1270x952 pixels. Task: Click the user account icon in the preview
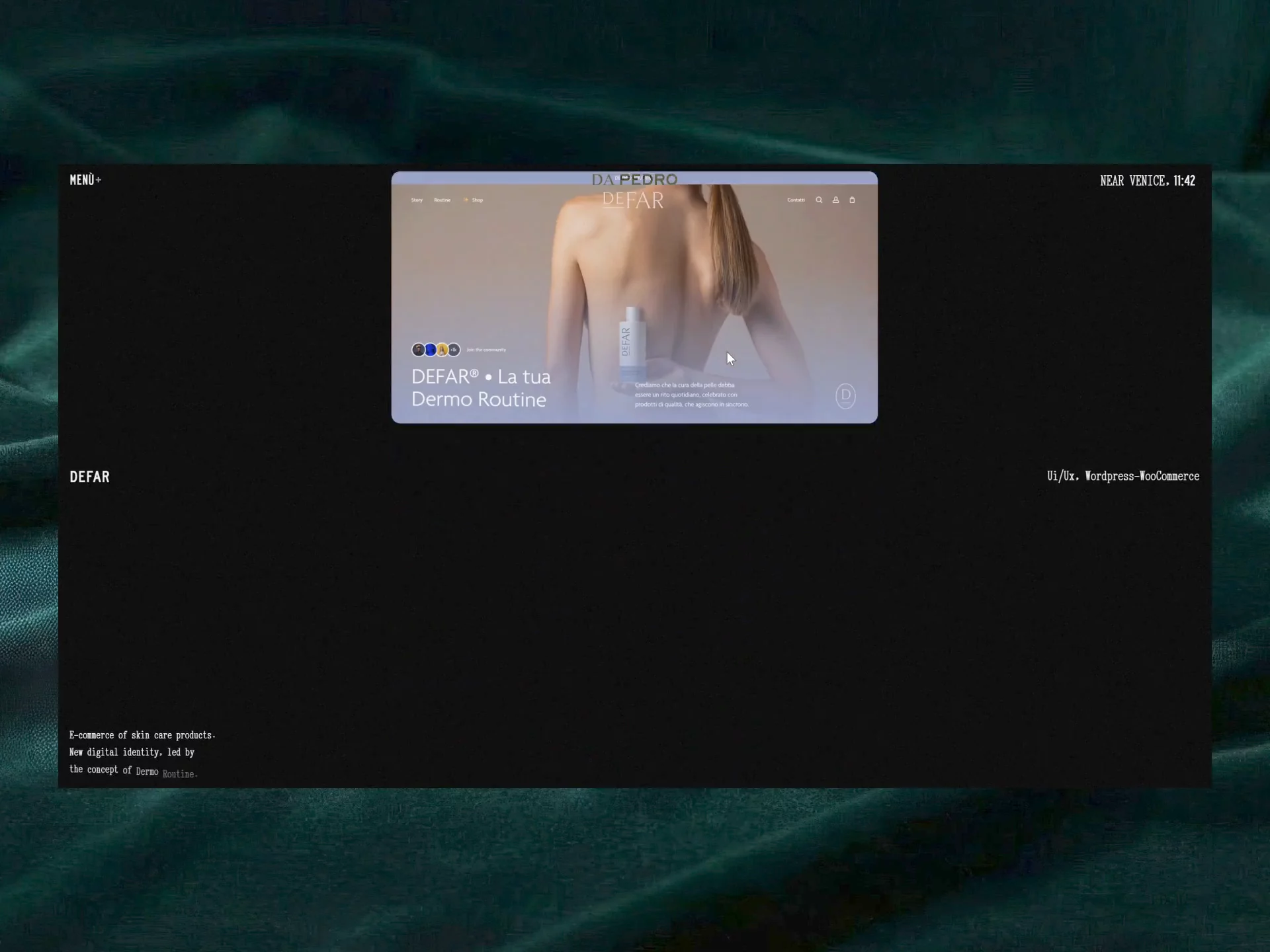point(835,200)
